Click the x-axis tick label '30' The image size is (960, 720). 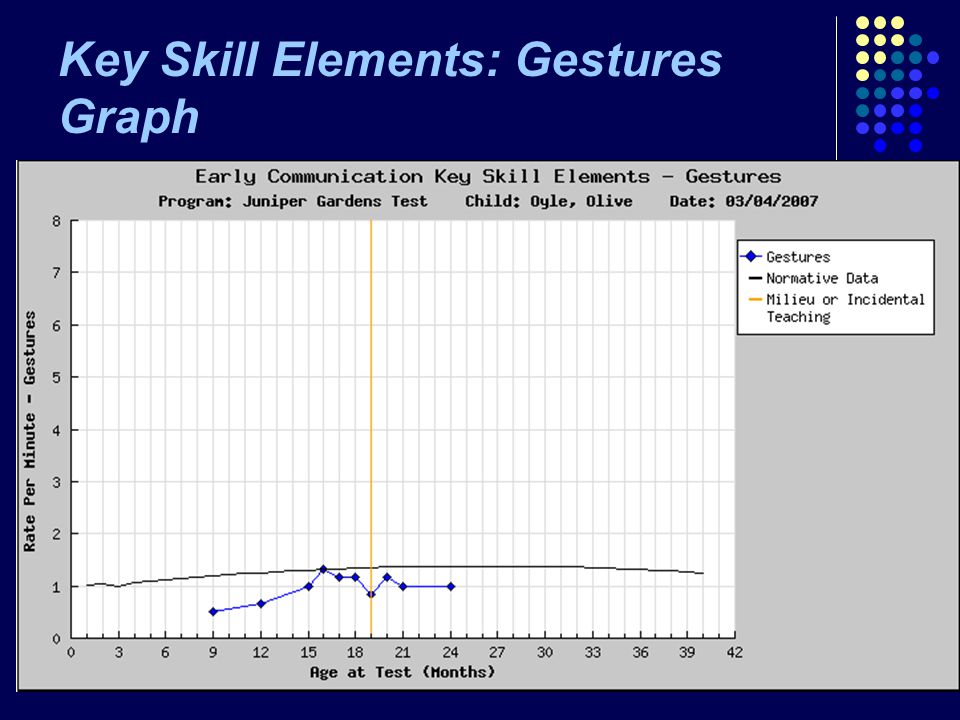coord(545,653)
